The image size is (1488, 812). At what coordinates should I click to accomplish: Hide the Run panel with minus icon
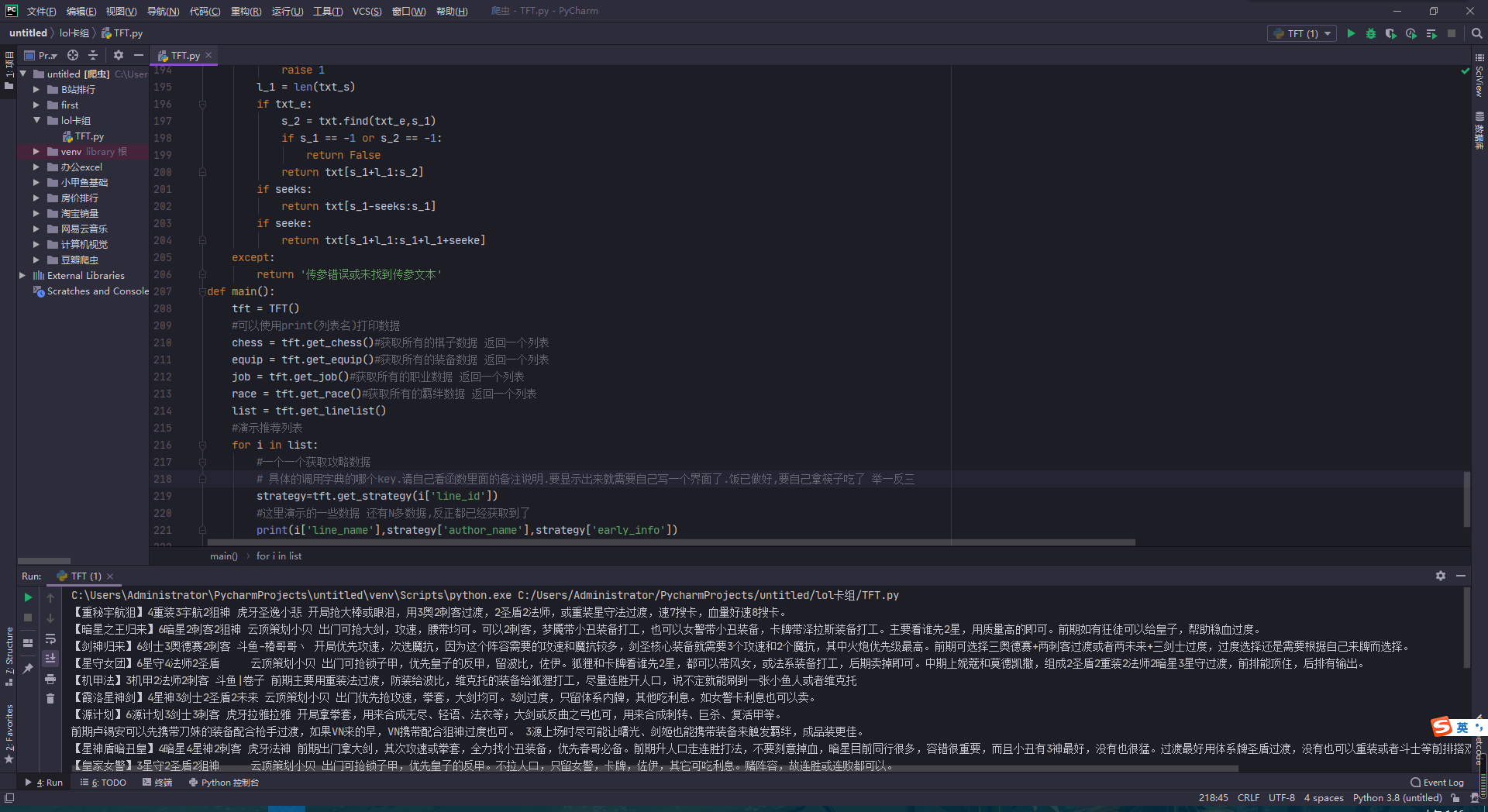click(1461, 576)
